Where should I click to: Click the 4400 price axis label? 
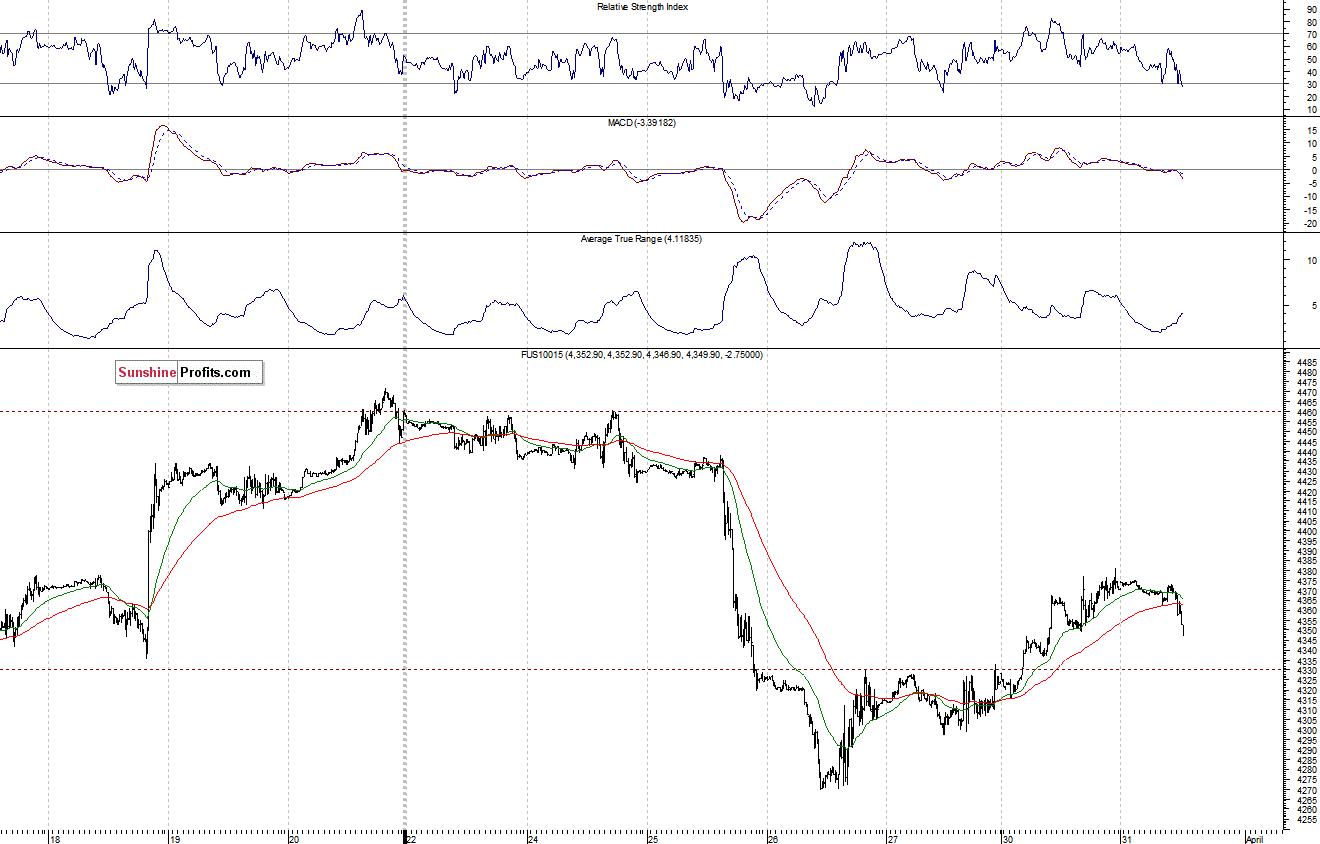click(x=1305, y=531)
